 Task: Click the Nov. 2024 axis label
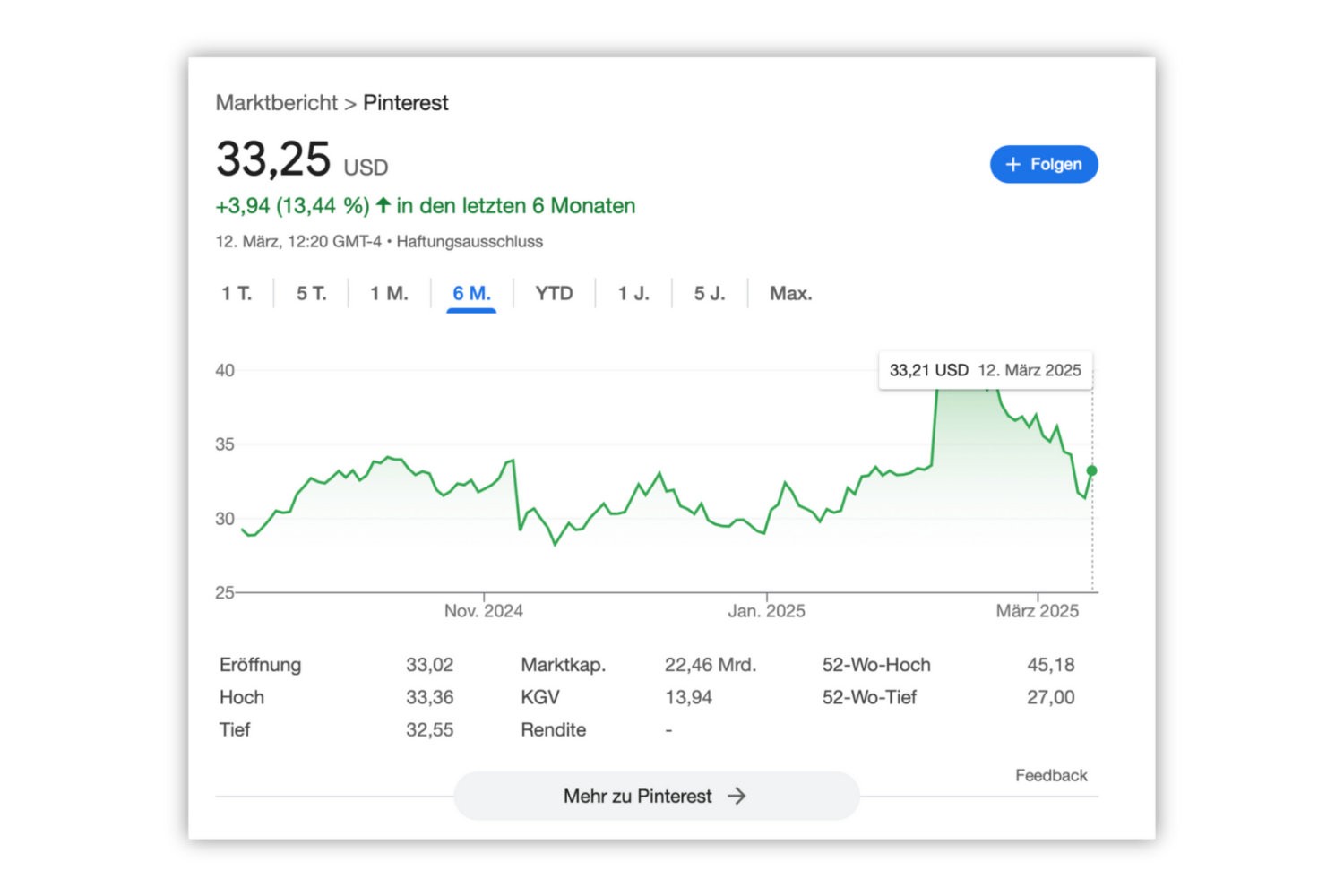click(x=484, y=611)
